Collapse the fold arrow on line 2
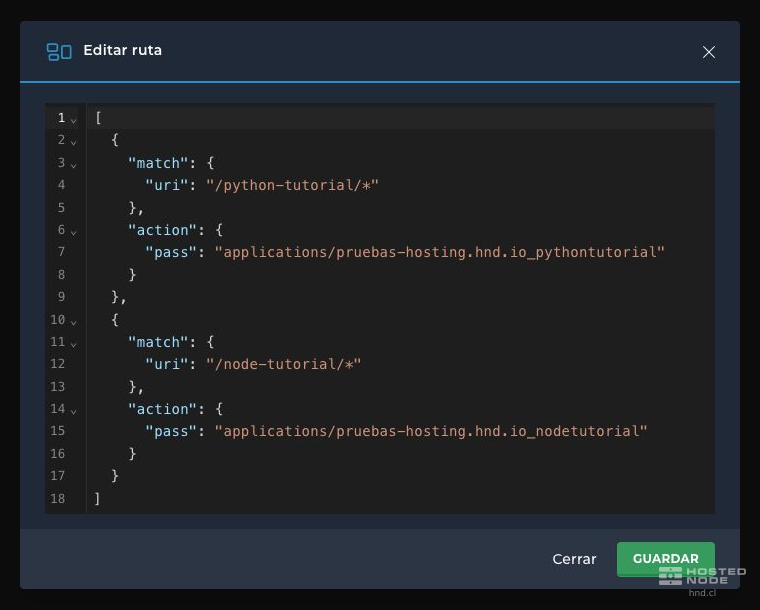The width and height of the screenshot is (760, 610). pos(73,142)
